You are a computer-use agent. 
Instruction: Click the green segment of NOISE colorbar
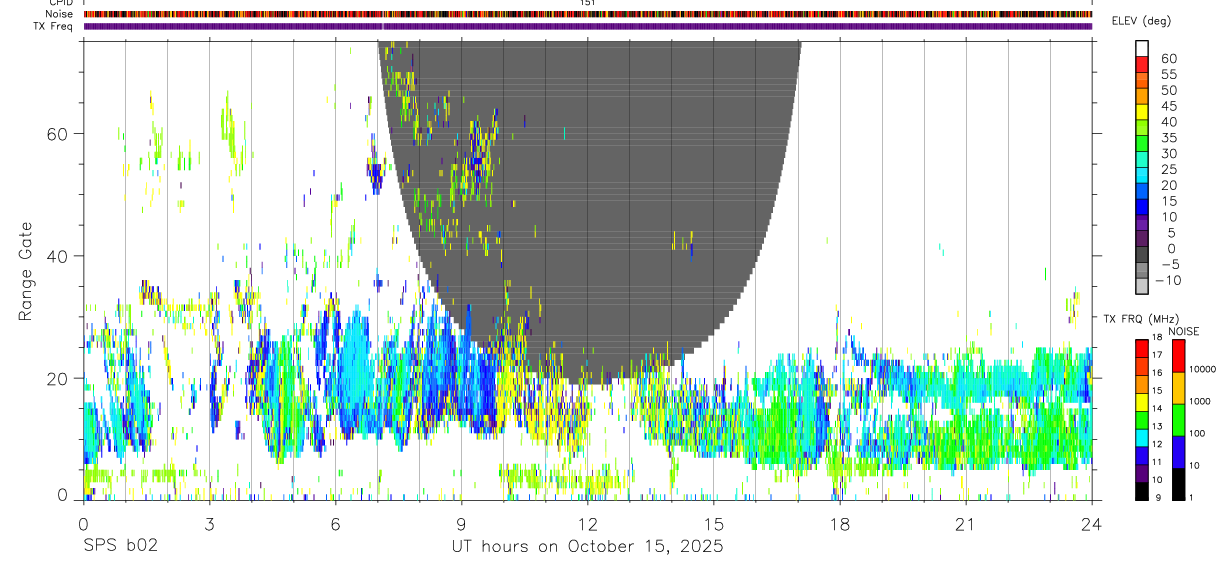1178,419
